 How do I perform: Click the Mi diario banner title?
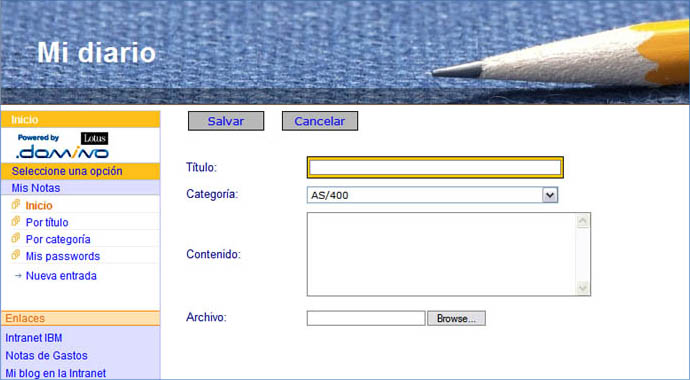(x=96, y=52)
